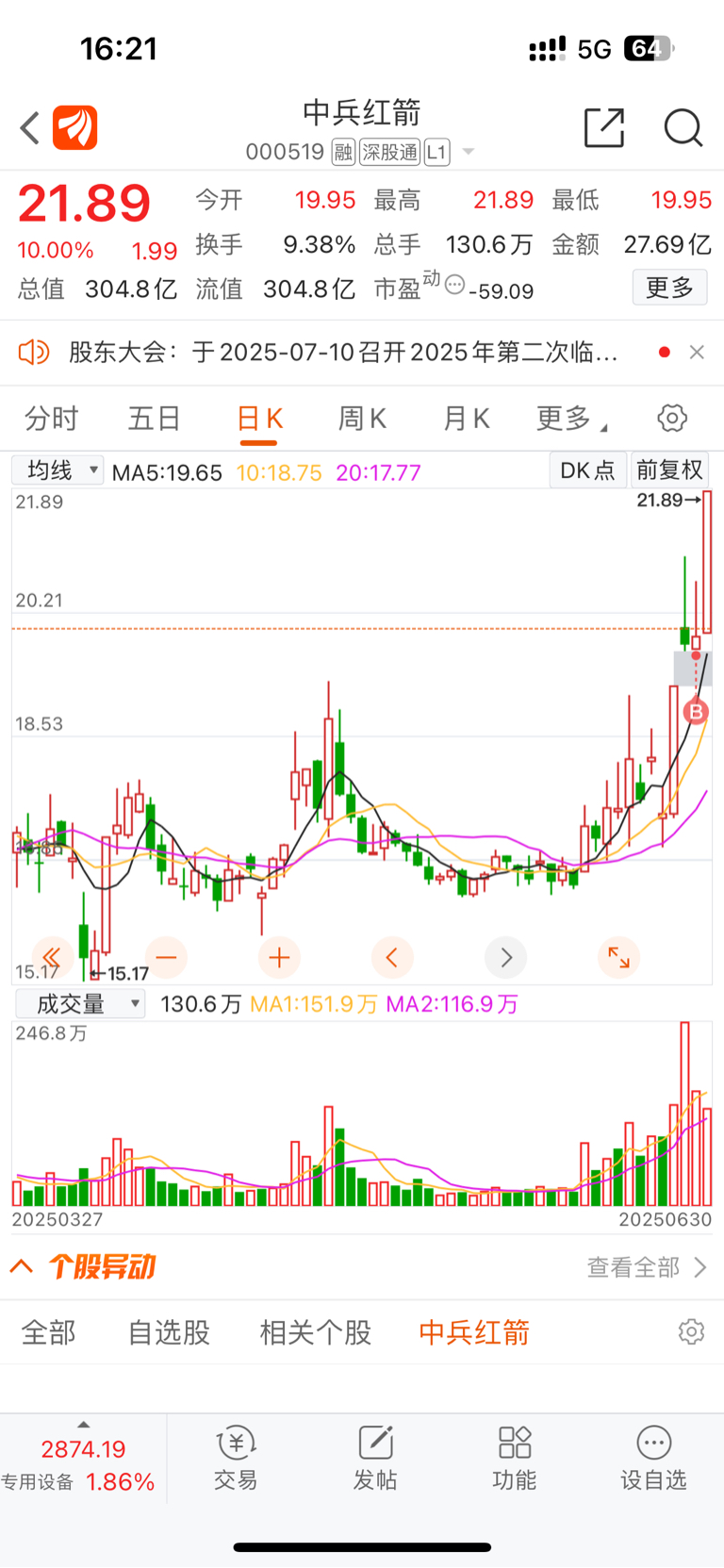Tap the 市盈 info bubble icon

coord(454,284)
